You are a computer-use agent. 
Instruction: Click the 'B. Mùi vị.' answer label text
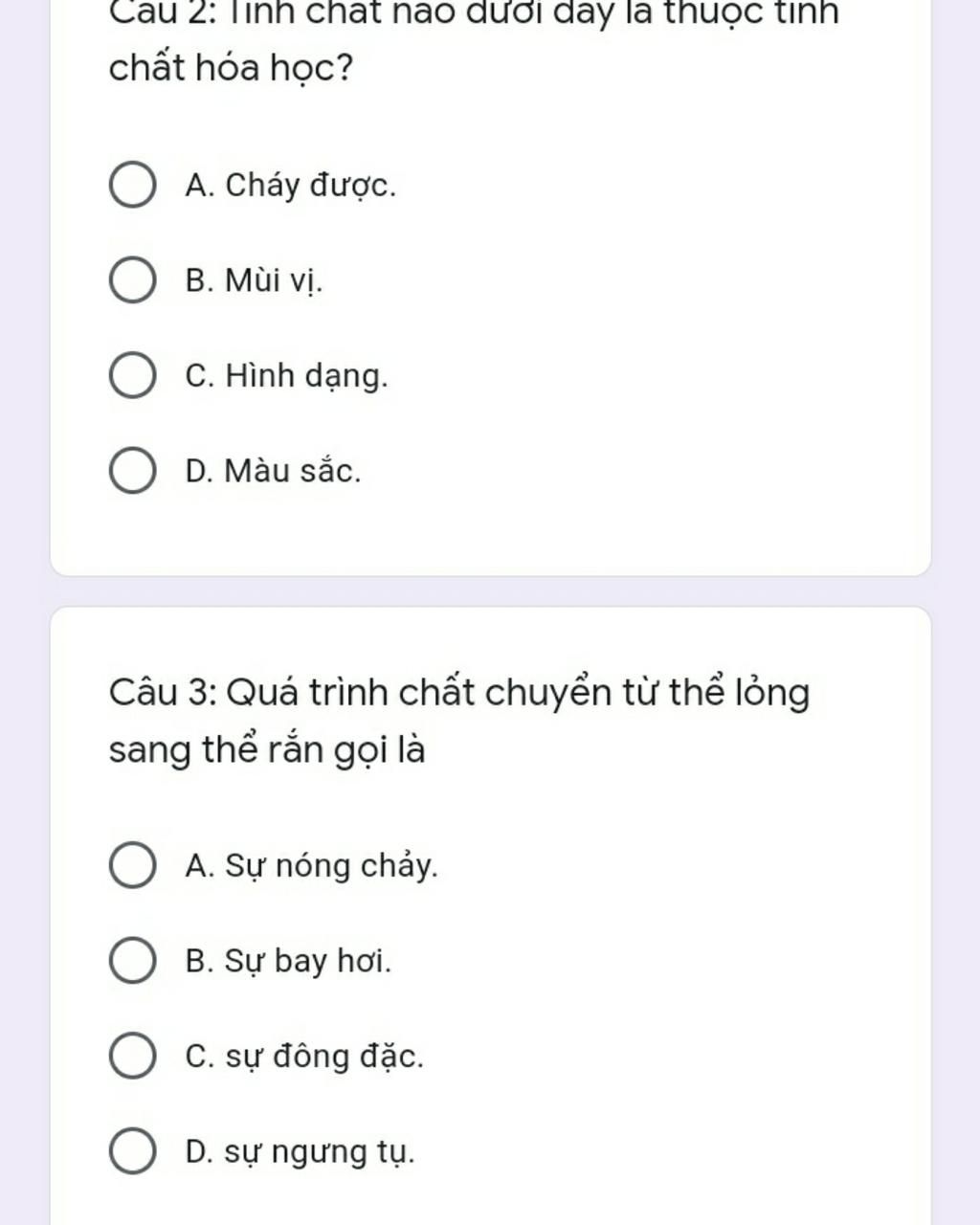click(254, 281)
